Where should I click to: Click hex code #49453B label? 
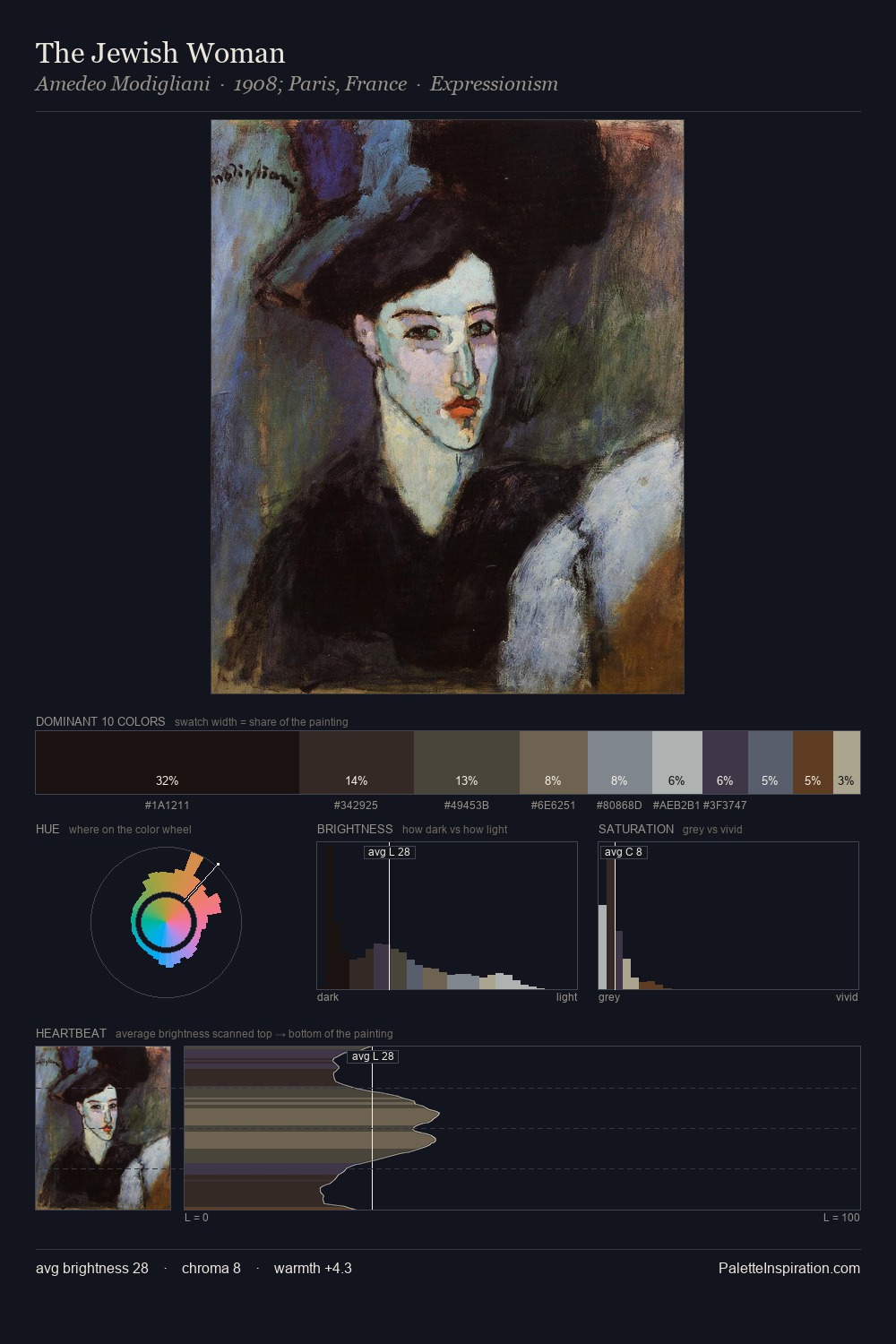pyautogui.click(x=467, y=805)
